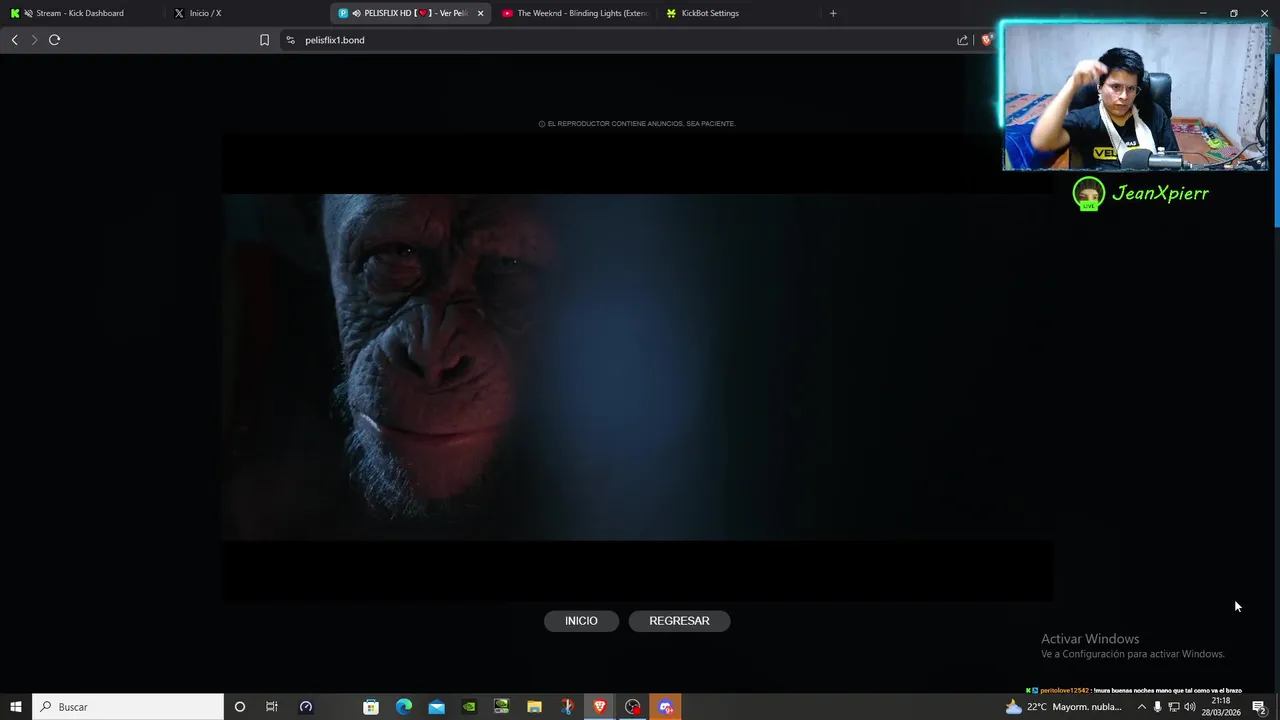Open the Discord taskbar icon with notifications
Image resolution: width=1280 pixels, height=720 pixels.
(x=666, y=707)
